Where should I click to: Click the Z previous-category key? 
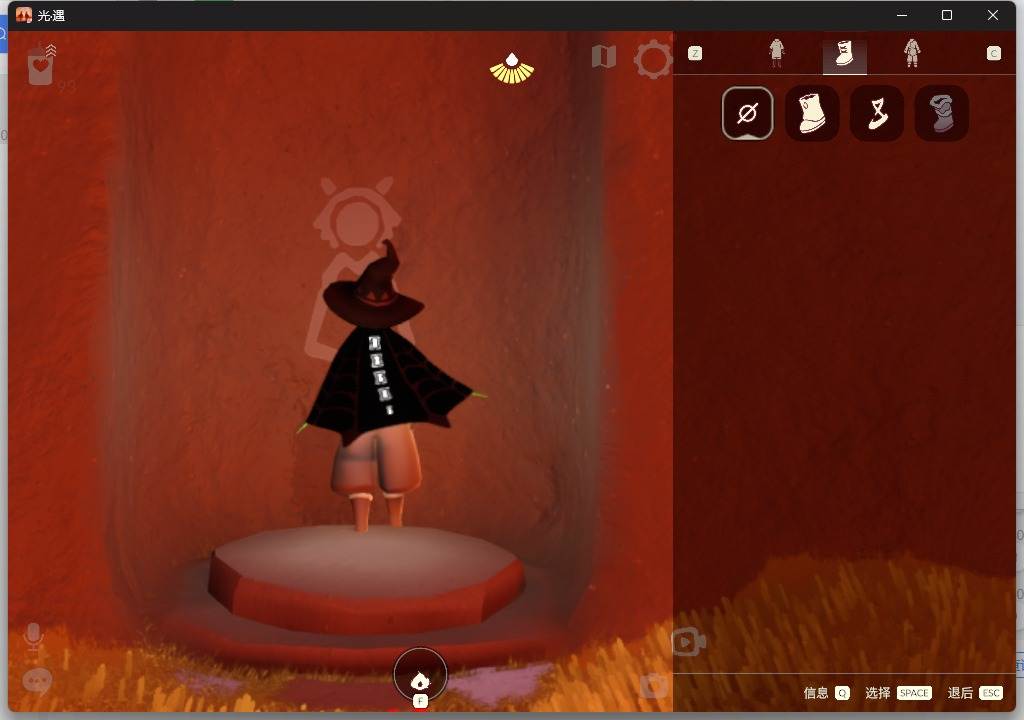point(695,54)
